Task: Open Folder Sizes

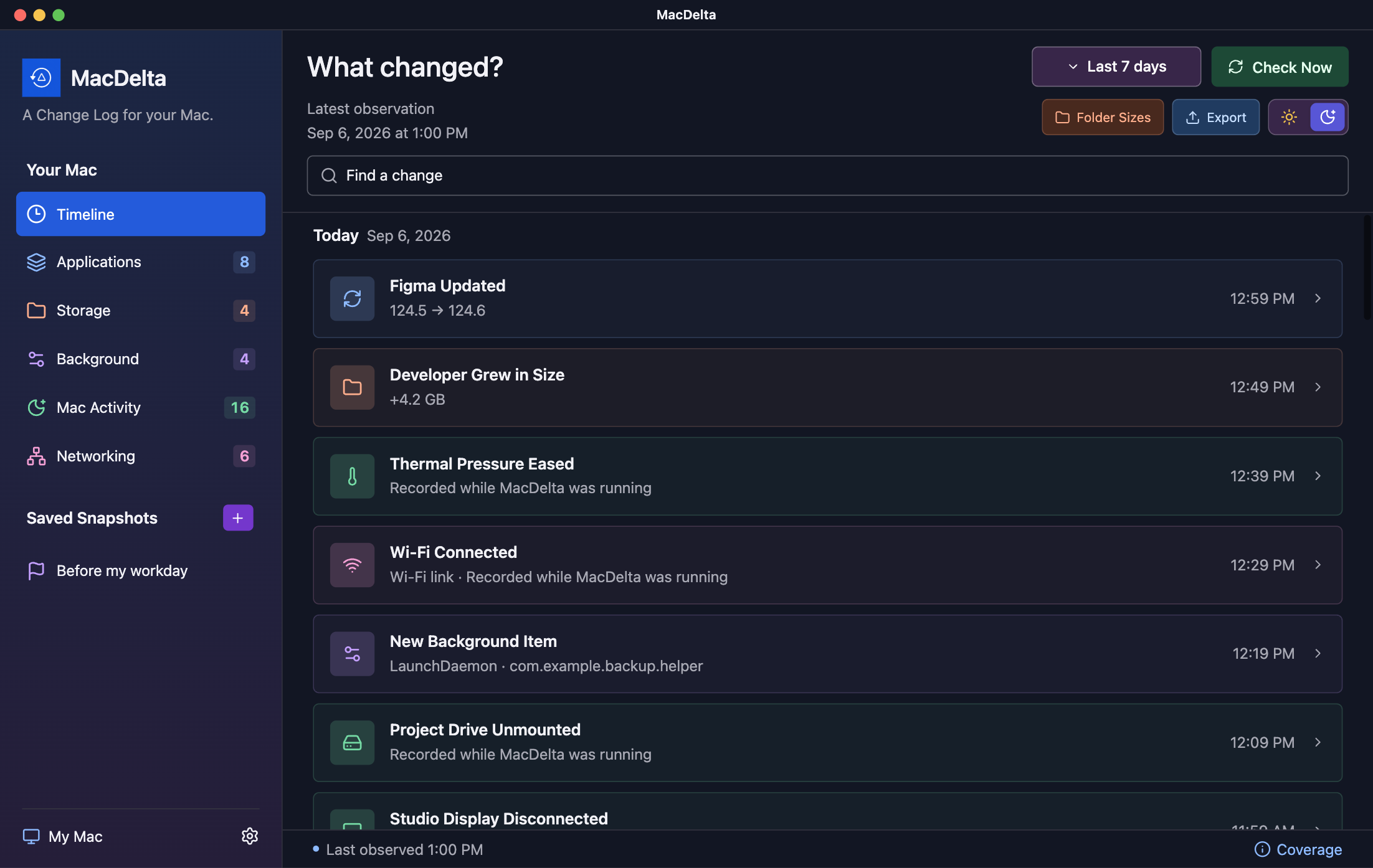Action: [1103, 117]
